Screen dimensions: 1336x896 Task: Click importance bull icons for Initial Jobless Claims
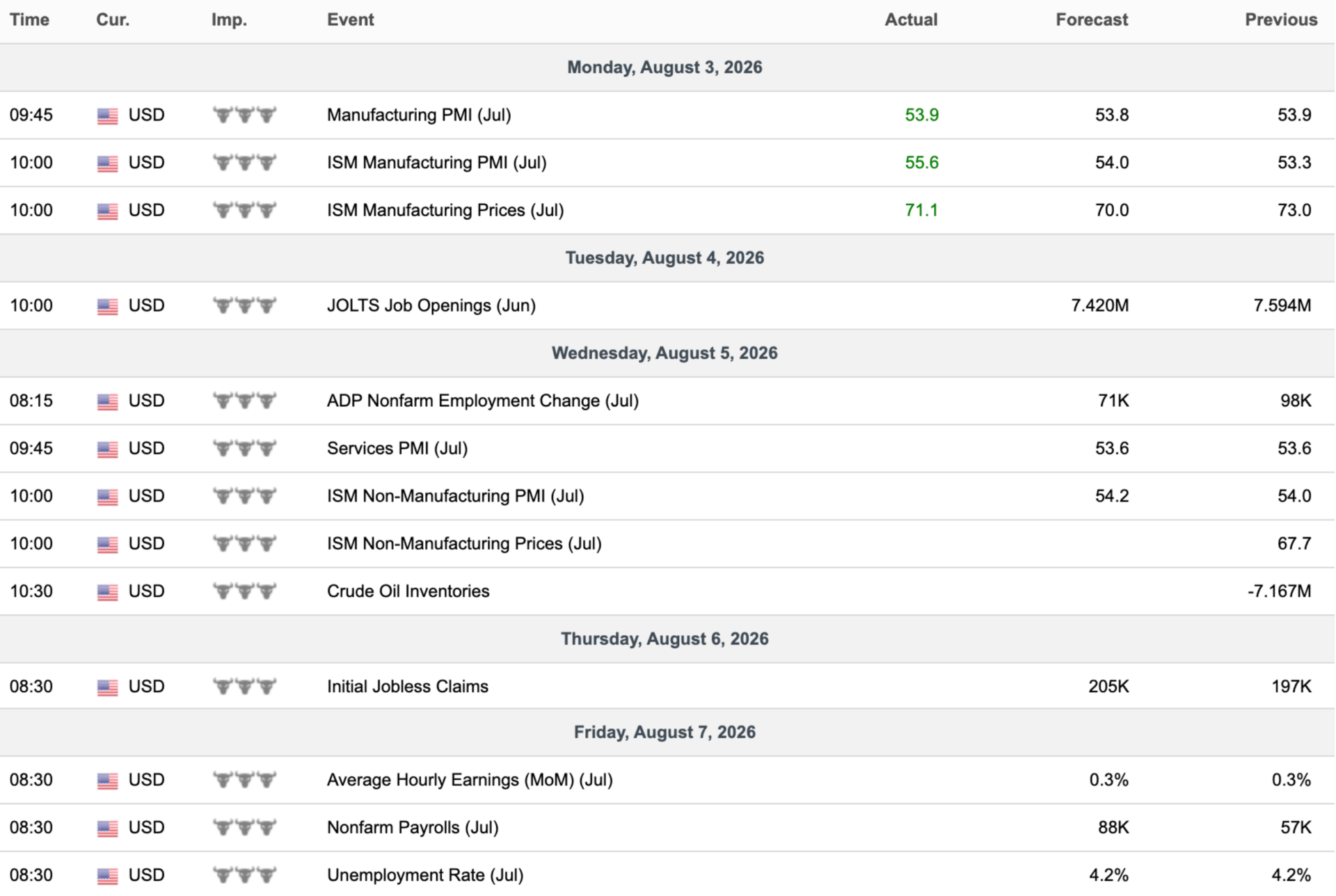[x=244, y=687]
